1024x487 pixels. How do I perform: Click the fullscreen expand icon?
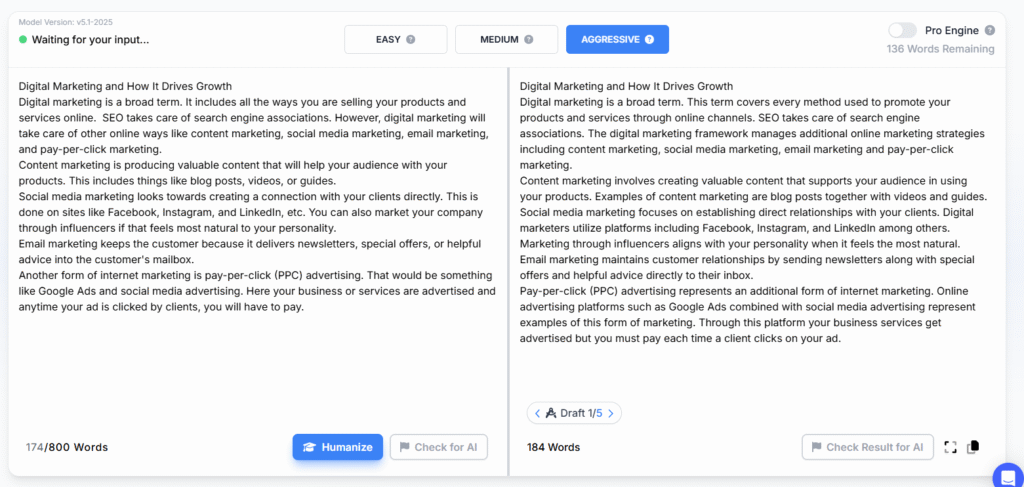point(950,447)
